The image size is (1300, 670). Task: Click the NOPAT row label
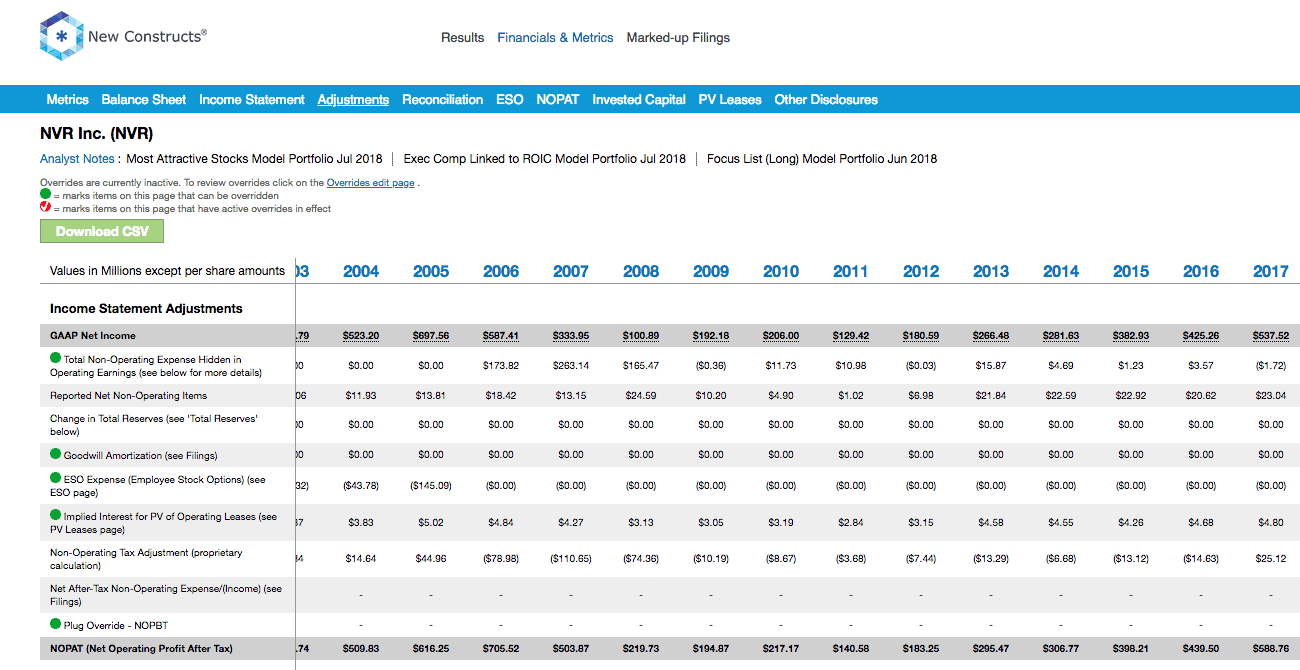[x=141, y=649]
